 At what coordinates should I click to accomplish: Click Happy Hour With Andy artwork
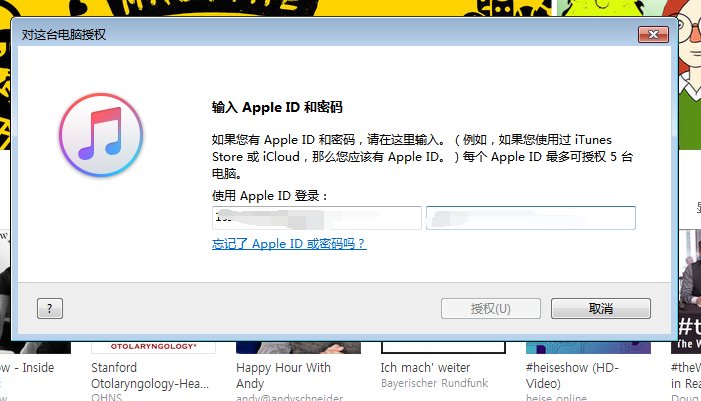298,347
